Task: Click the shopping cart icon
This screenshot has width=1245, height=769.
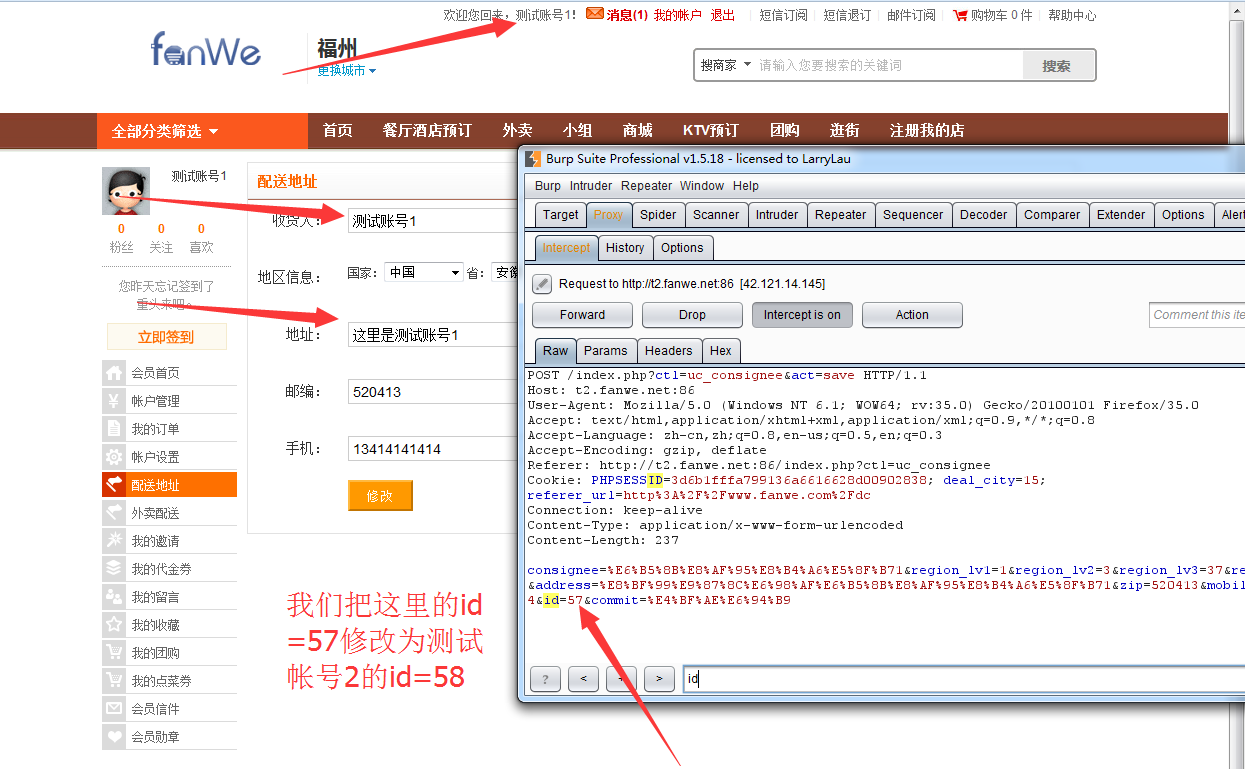Action: (960, 15)
